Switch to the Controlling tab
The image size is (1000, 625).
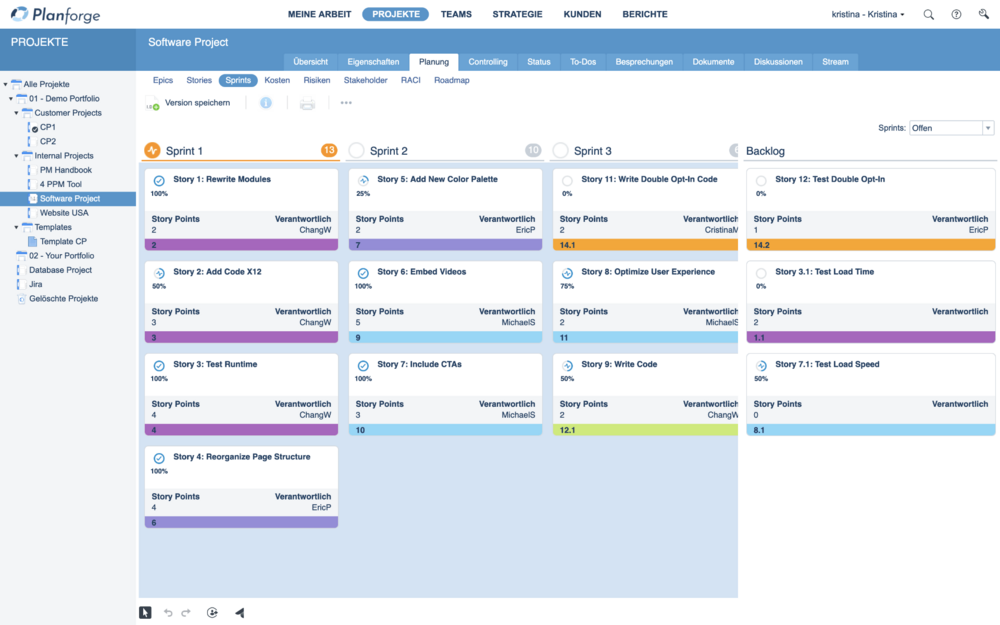pyautogui.click(x=488, y=62)
